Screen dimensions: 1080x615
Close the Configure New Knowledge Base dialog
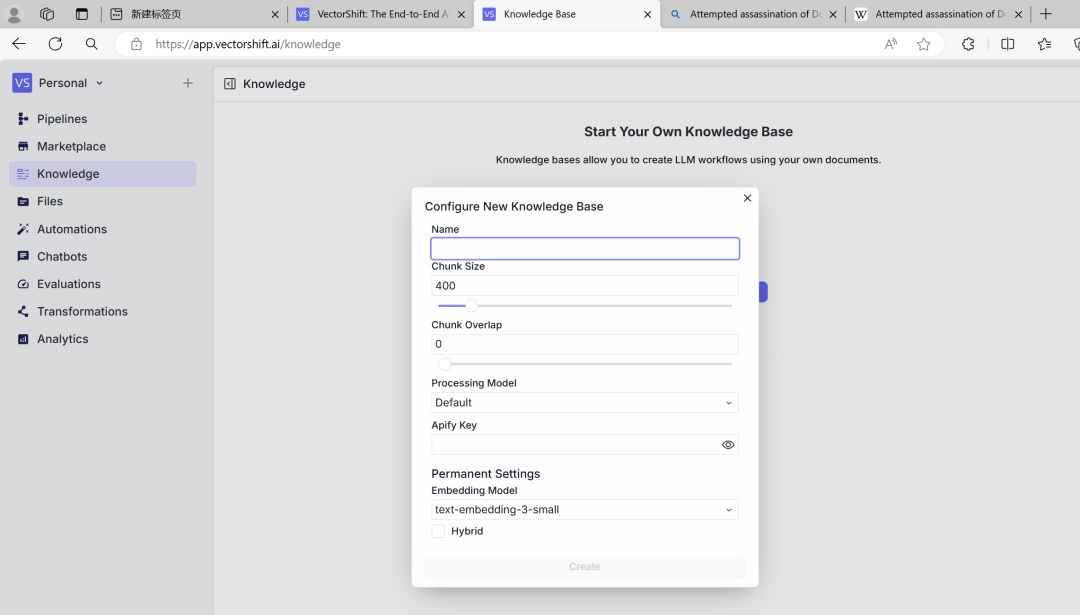pos(747,198)
